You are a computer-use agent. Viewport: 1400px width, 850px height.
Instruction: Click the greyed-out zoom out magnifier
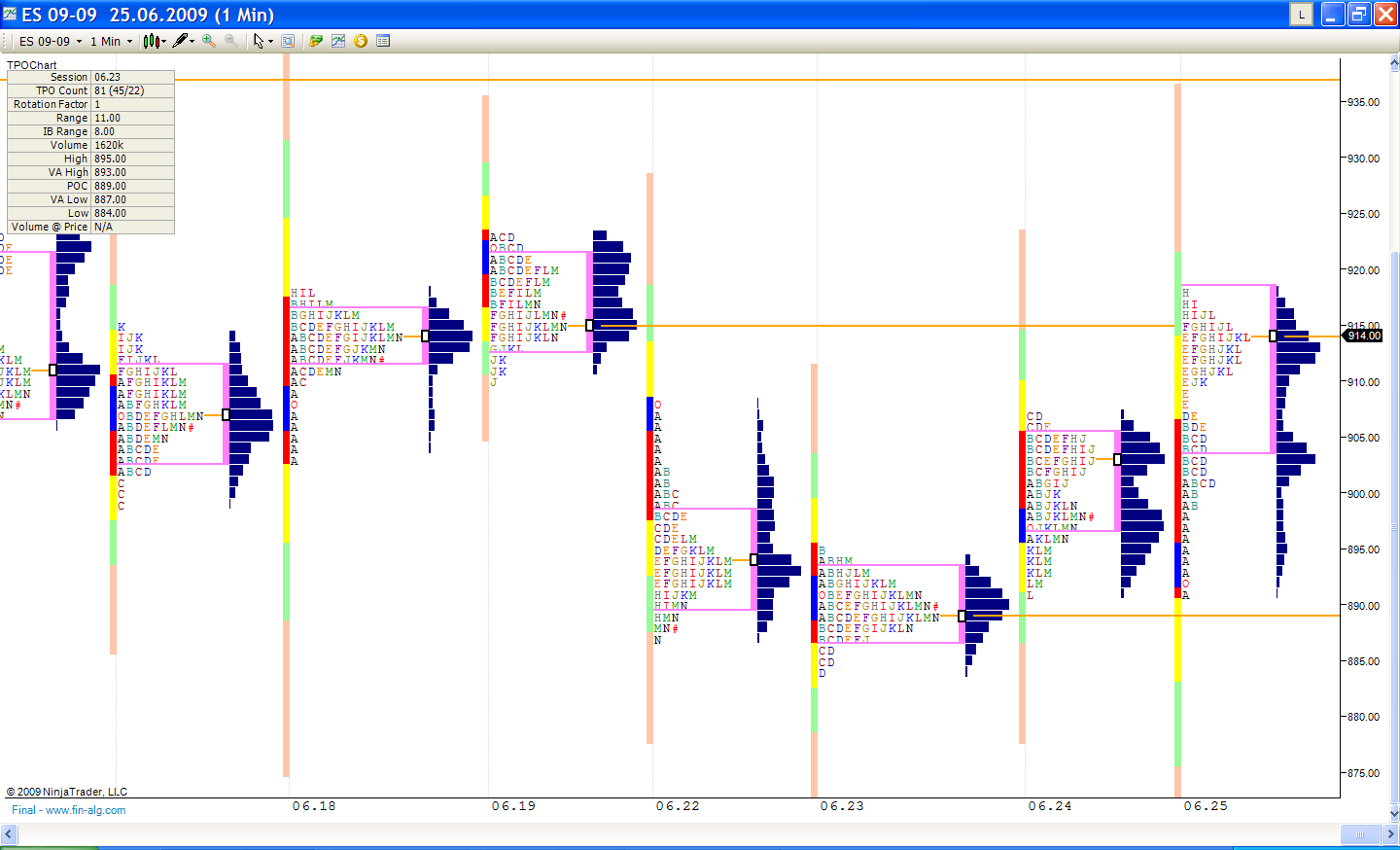click(231, 41)
